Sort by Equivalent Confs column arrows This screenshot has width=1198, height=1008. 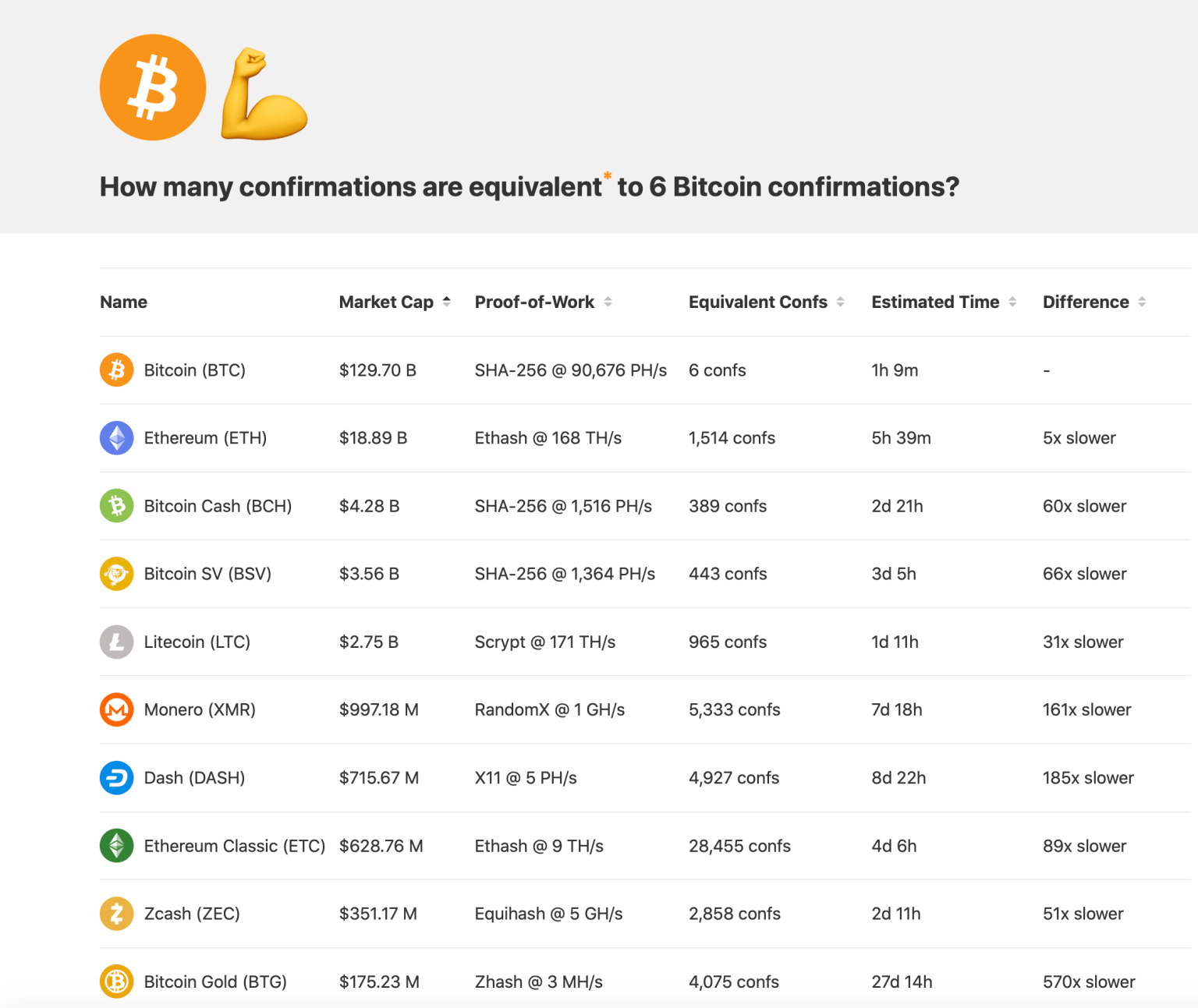pyautogui.click(x=840, y=302)
